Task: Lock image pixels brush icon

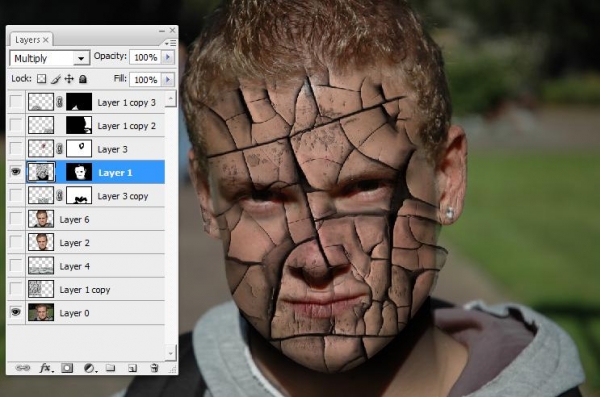Action: point(55,79)
